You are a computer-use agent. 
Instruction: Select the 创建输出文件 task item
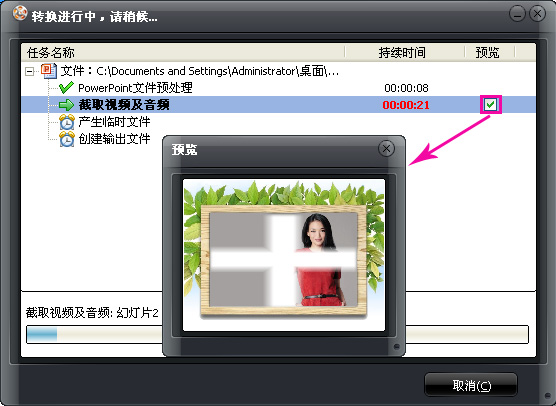[114, 139]
